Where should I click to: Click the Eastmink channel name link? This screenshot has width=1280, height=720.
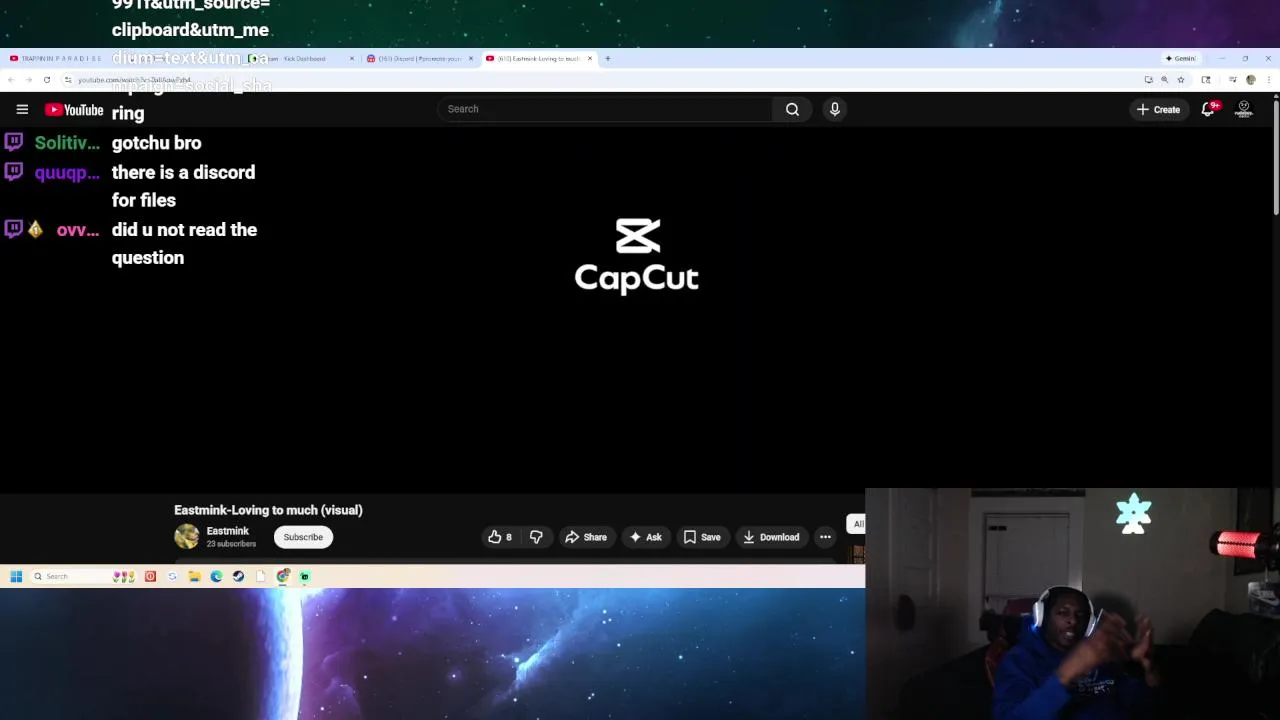click(227, 531)
